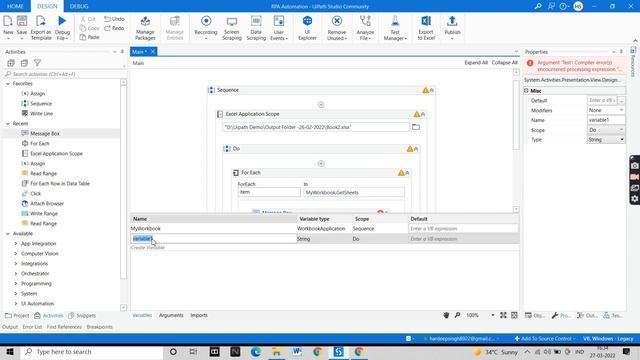Open Manage Packages
The height and width of the screenshot is (360, 640).
point(145,28)
